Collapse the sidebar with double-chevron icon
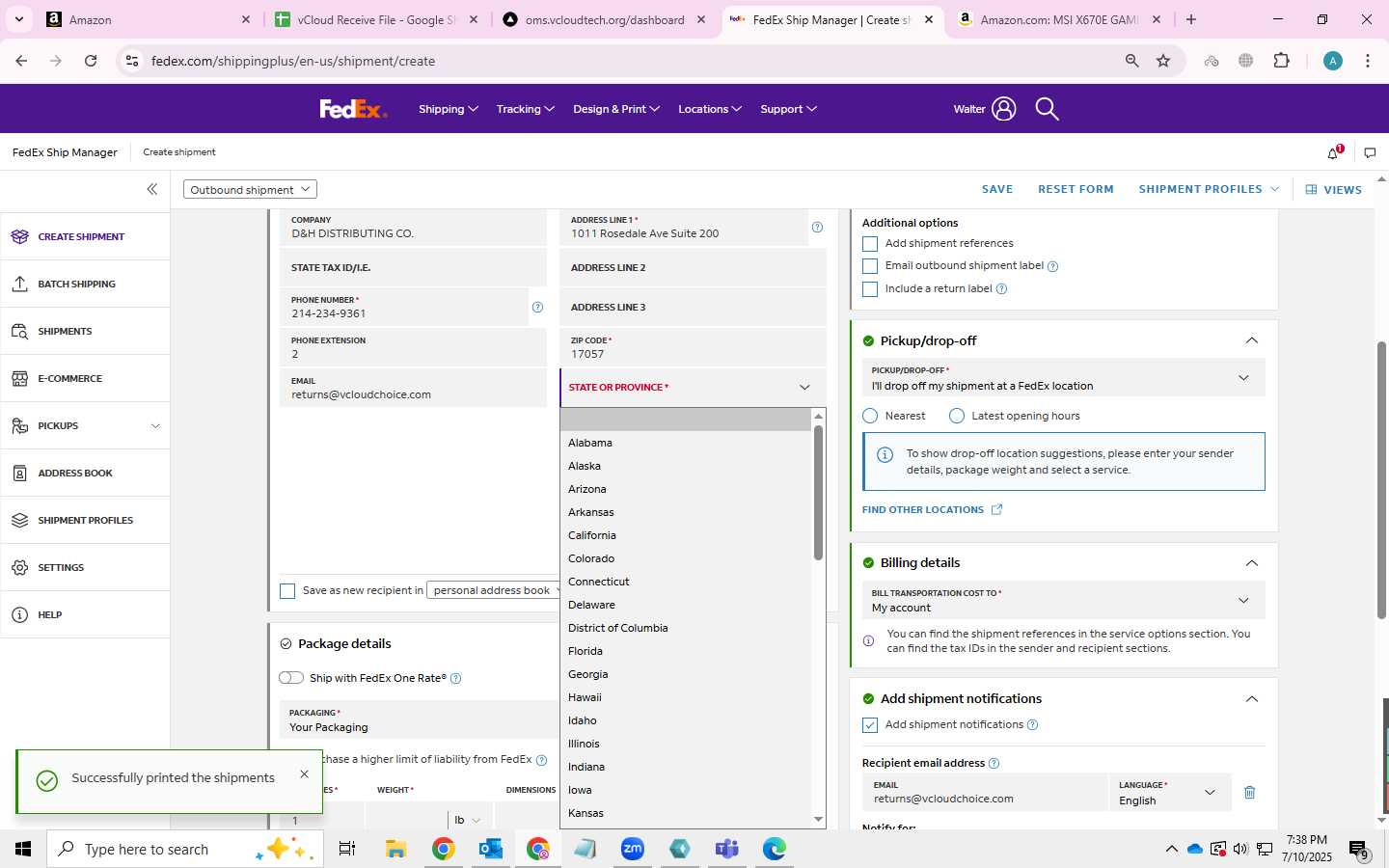This screenshot has width=1389, height=868. [x=151, y=189]
